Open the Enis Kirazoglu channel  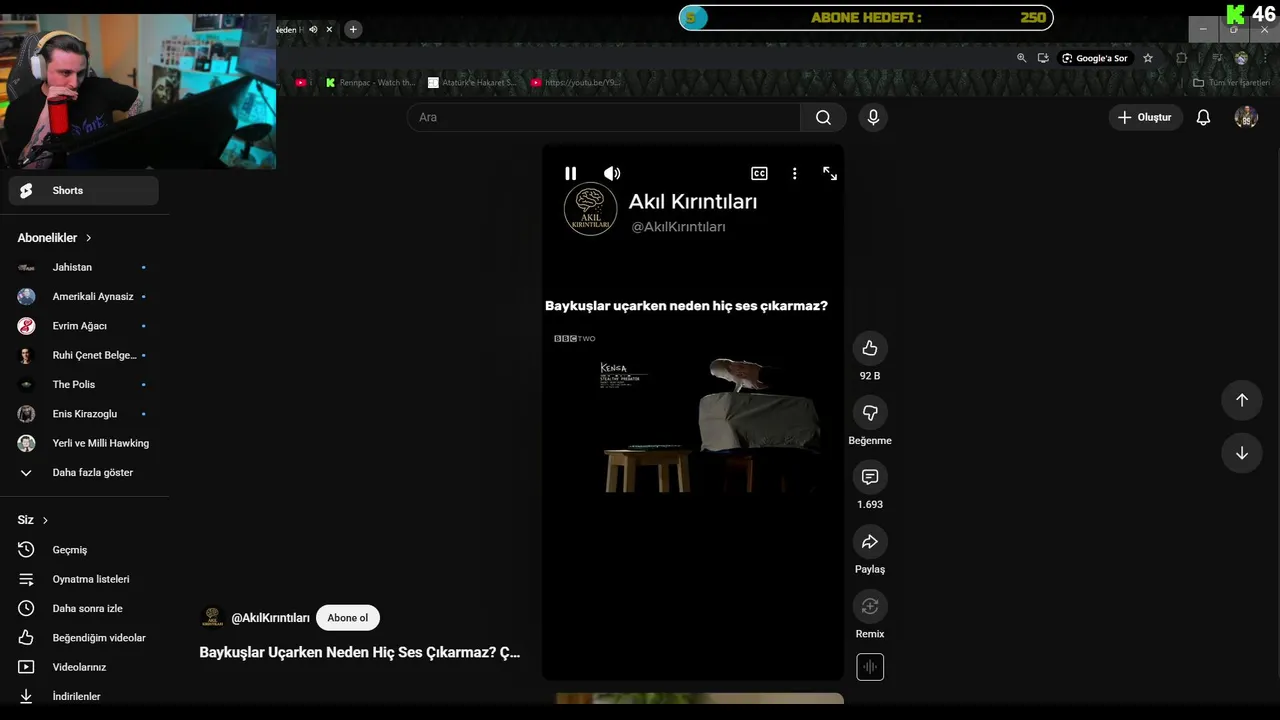pos(84,414)
